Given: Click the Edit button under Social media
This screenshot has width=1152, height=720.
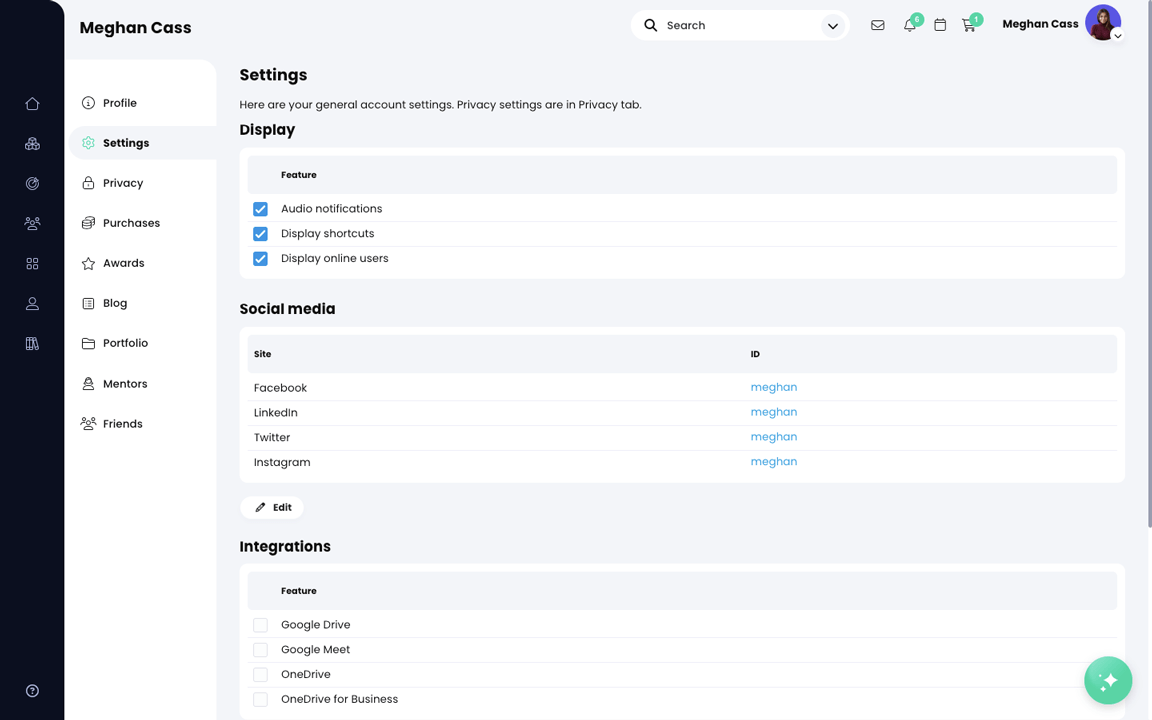Looking at the screenshot, I should (x=271, y=507).
